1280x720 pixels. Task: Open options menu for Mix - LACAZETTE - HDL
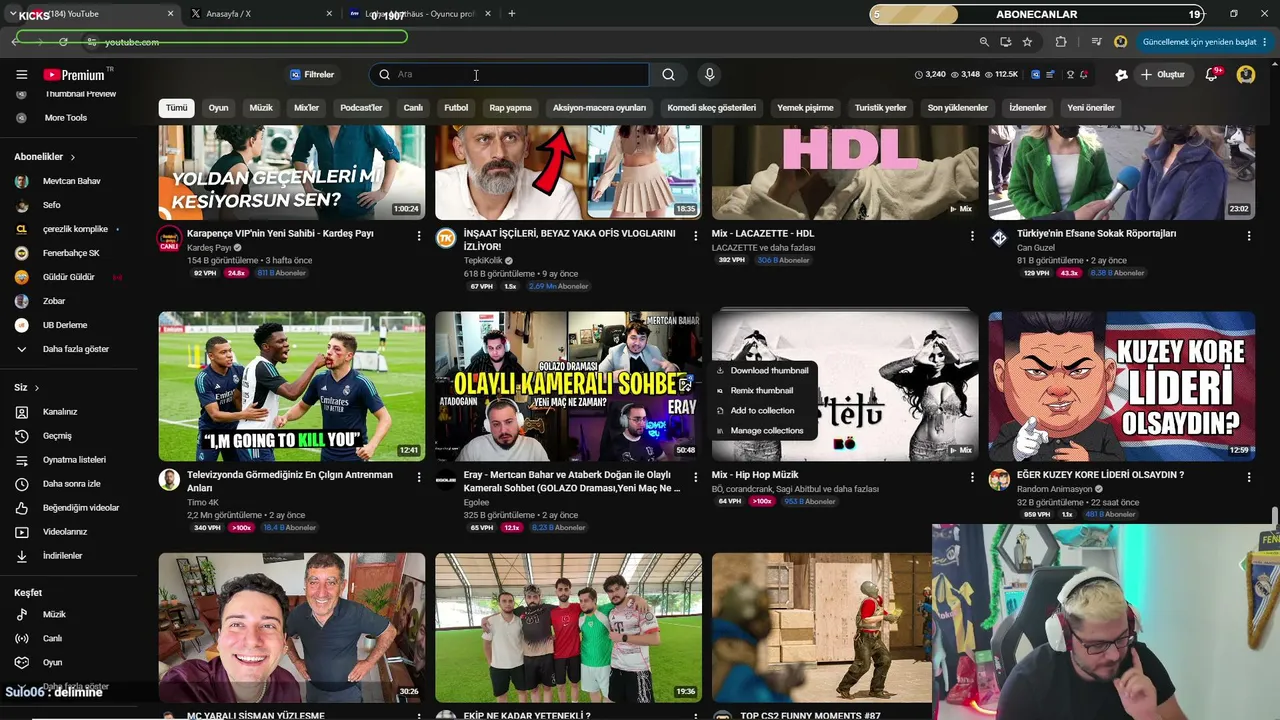(972, 236)
